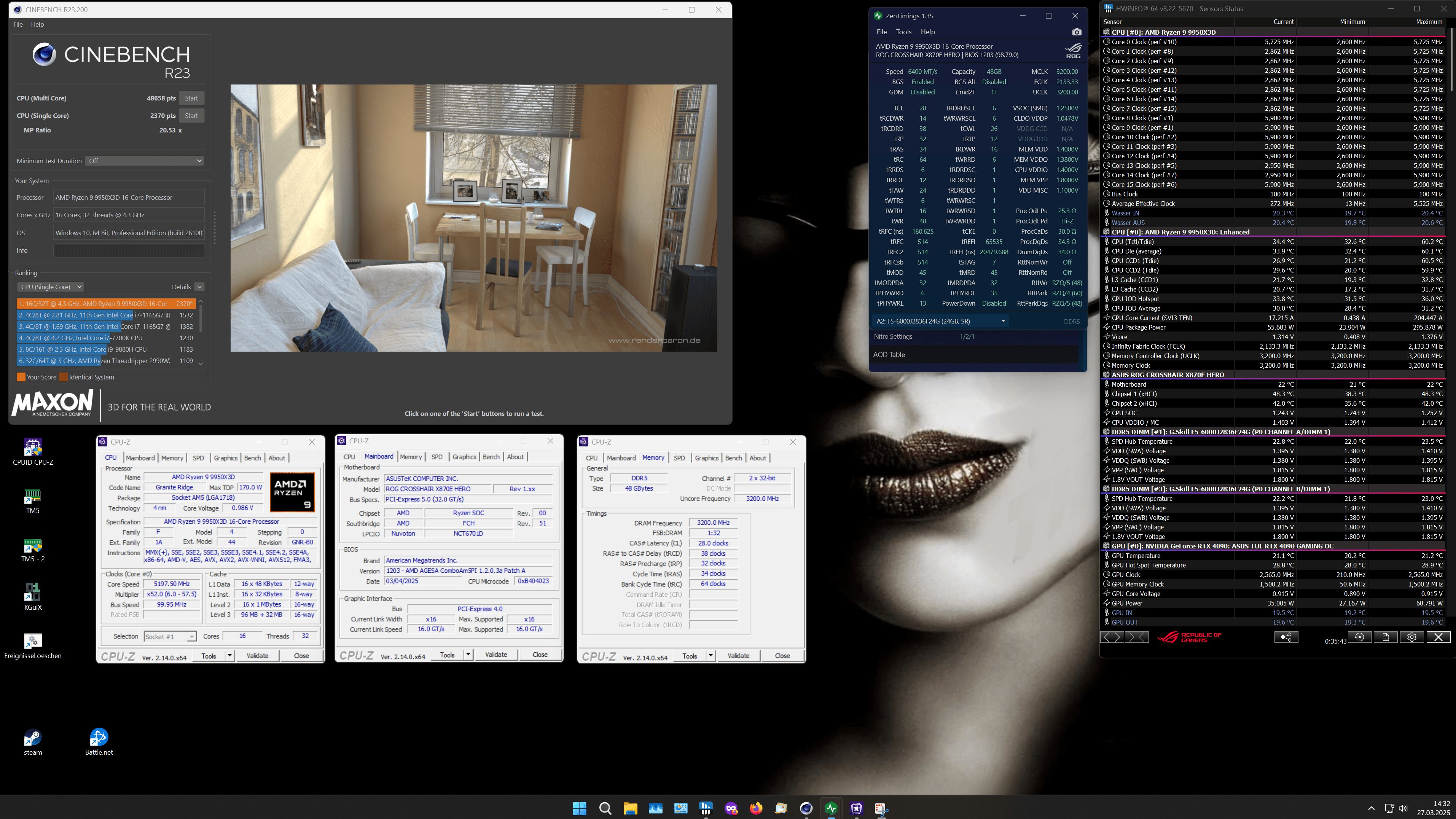The width and height of the screenshot is (1456, 819).
Task: Click HWiNFO share network icon
Action: point(1286,637)
